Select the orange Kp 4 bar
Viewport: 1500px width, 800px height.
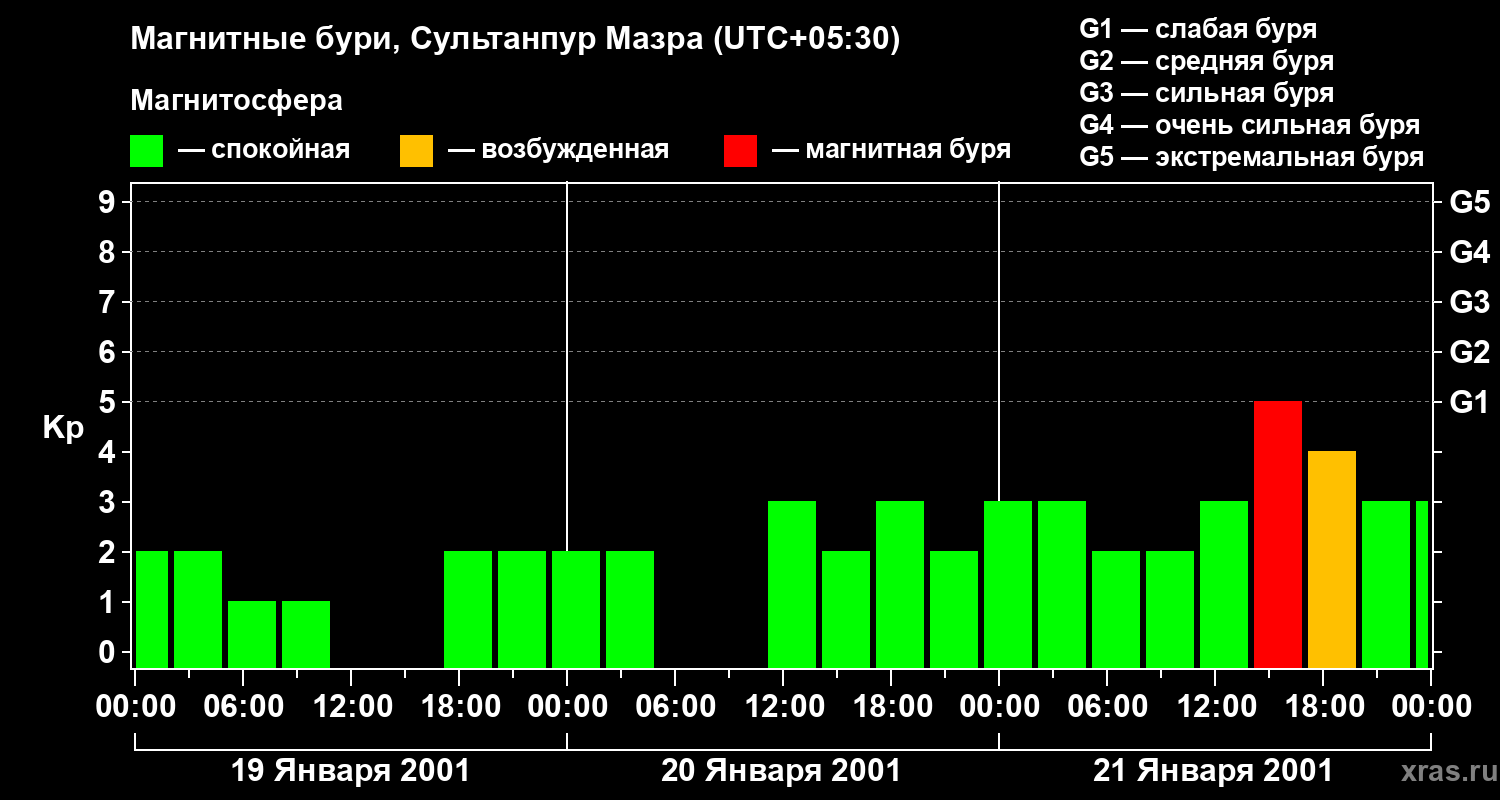[1332, 559]
